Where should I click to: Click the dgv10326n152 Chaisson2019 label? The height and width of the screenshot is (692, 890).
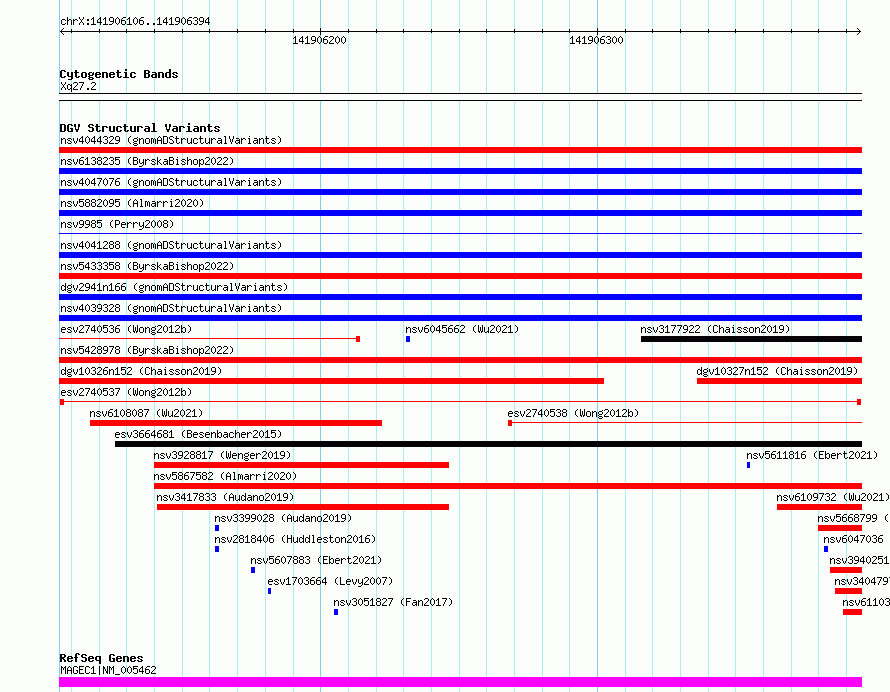pyautogui.click(x=141, y=371)
